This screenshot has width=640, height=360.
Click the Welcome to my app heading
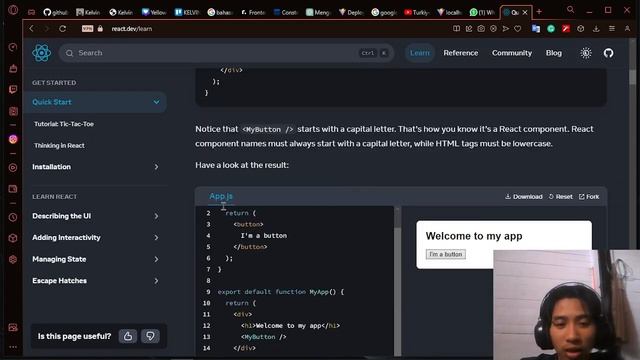click(474, 236)
